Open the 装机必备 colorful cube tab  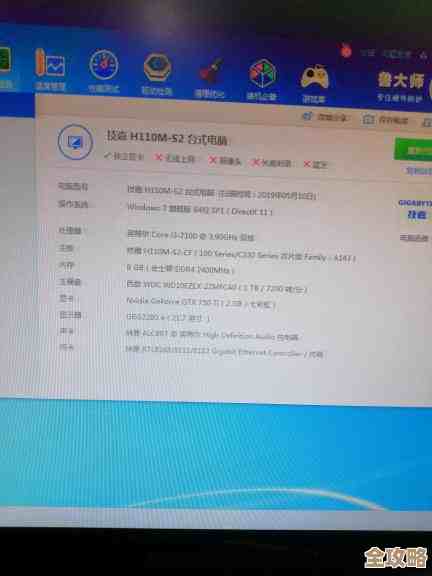(262, 79)
